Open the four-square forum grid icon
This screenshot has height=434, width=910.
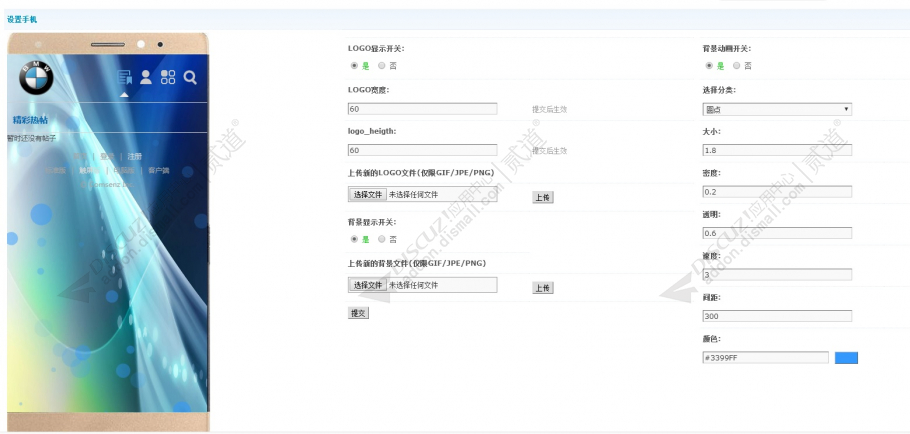pos(168,77)
